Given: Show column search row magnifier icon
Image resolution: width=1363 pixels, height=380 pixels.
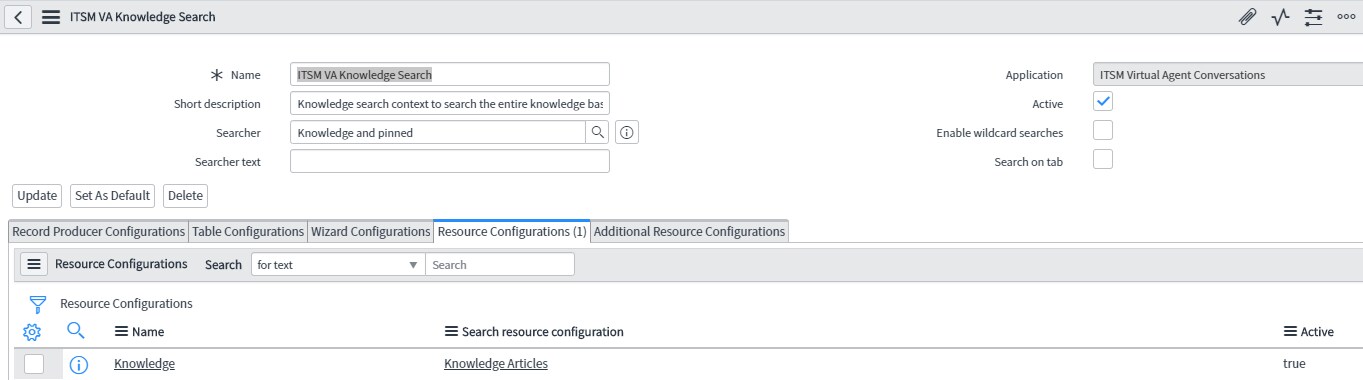Looking at the screenshot, I should point(76,331).
